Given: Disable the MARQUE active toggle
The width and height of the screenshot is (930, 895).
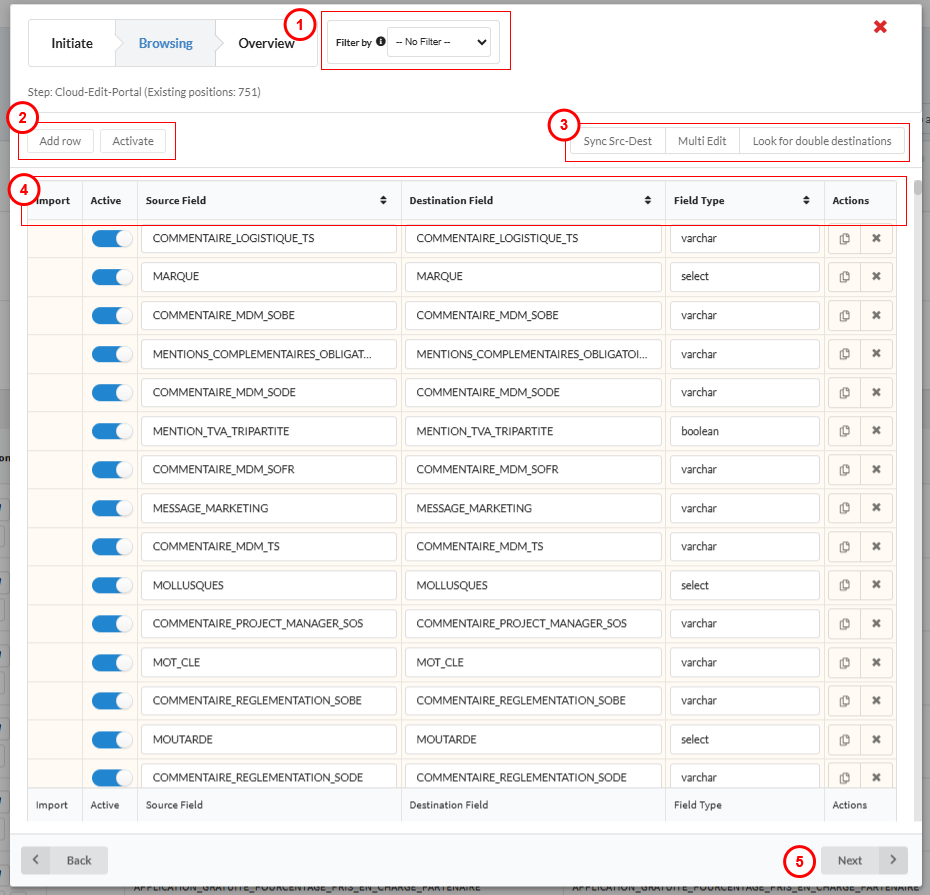Looking at the screenshot, I should [x=112, y=277].
